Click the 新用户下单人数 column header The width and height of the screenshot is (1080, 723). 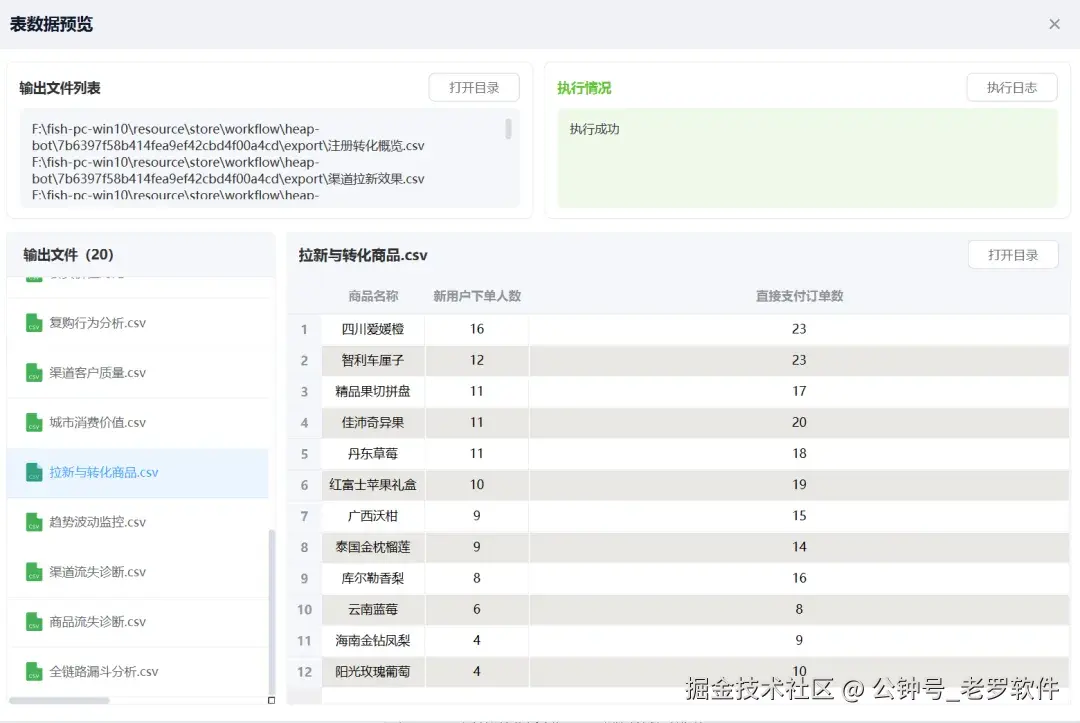tap(477, 296)
